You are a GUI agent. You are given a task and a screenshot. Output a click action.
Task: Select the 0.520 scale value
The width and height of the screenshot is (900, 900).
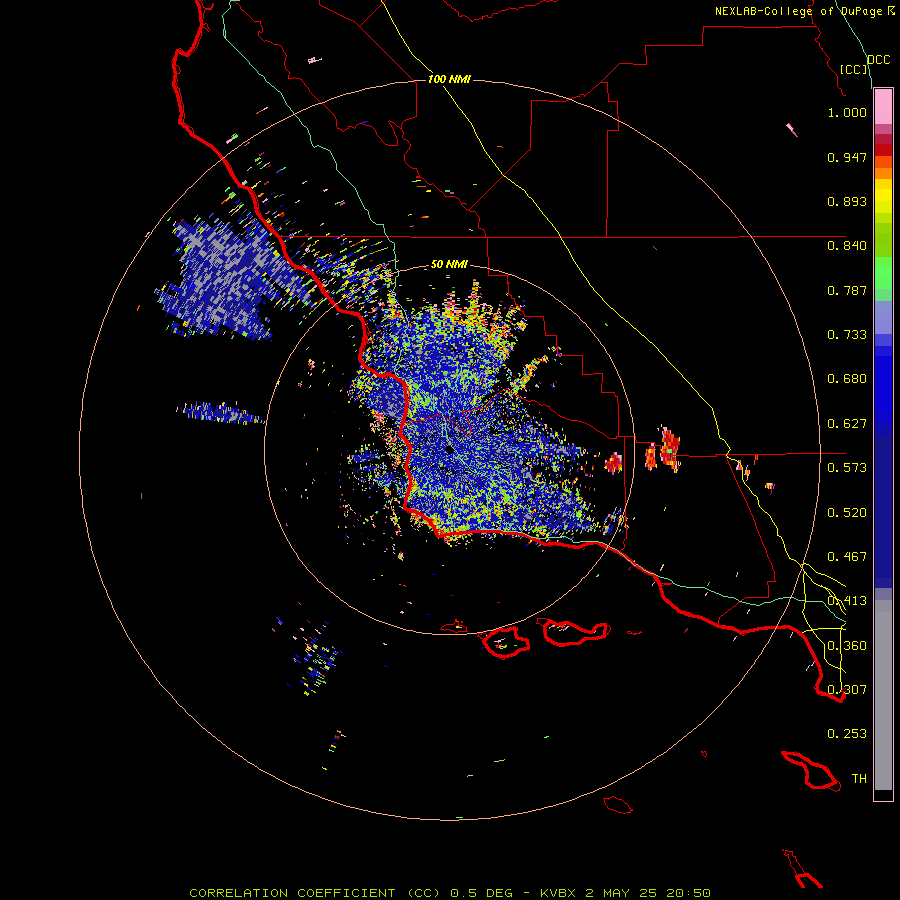pos(847,513)
